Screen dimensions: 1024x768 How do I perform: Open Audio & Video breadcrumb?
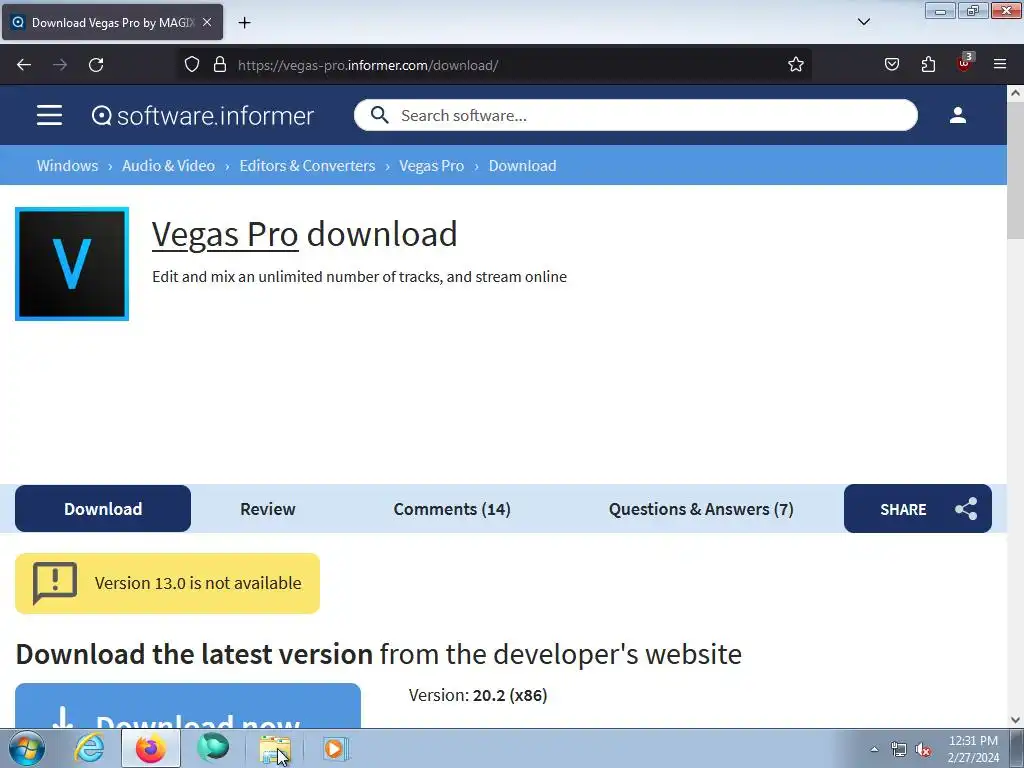(168, 166)
